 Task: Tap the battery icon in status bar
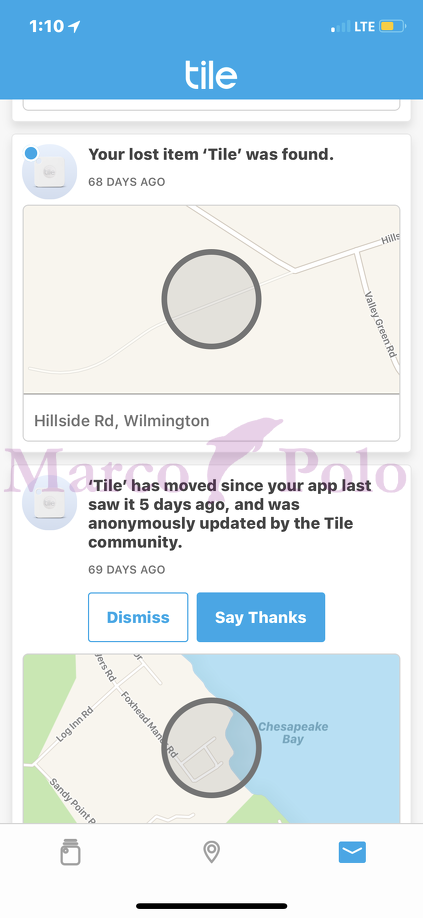[x=392, y=26]
